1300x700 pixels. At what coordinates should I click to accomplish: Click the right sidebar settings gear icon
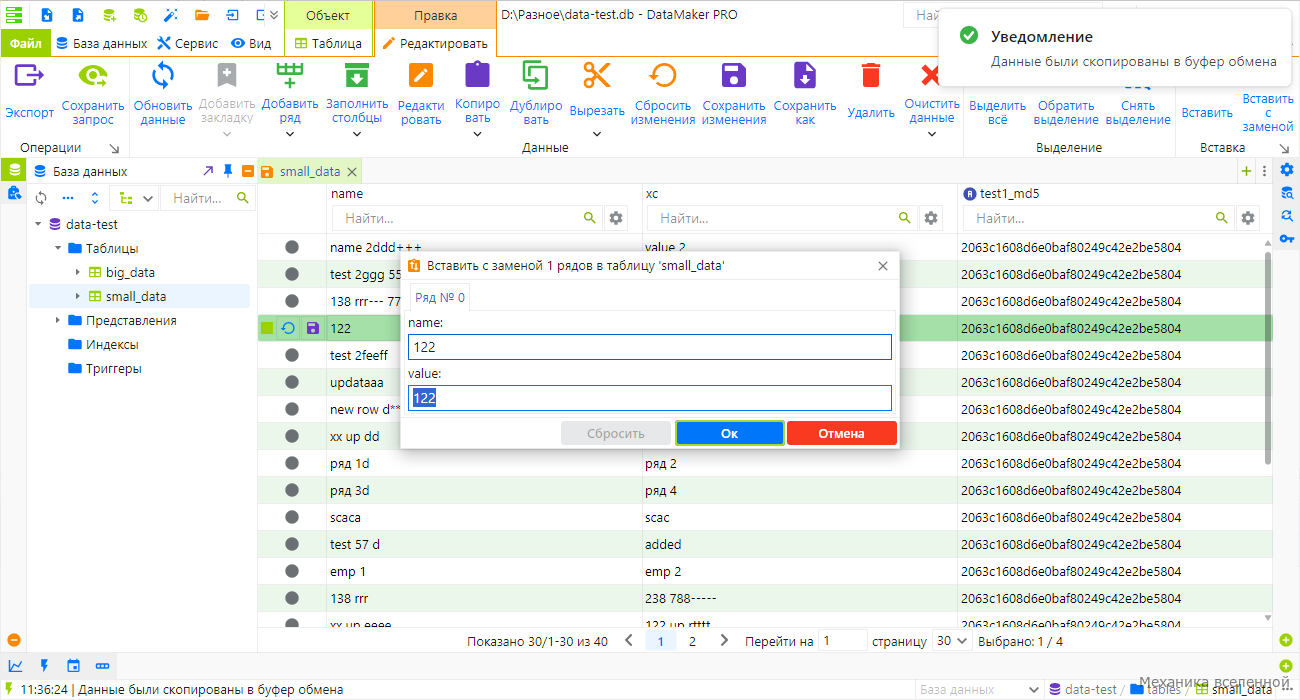click(1287, 169)
